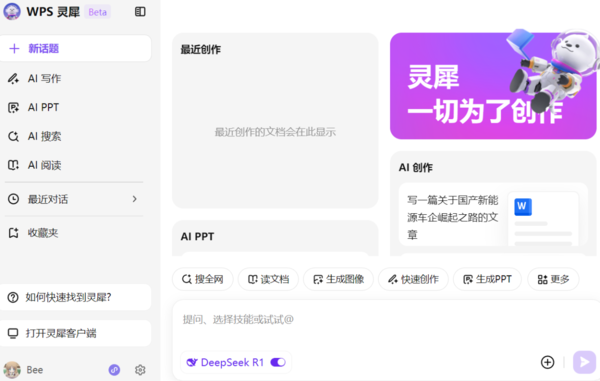Click the AI 搜索 magnifier icon
This screenshot has width=600, height=381.
tap(13, 136)
